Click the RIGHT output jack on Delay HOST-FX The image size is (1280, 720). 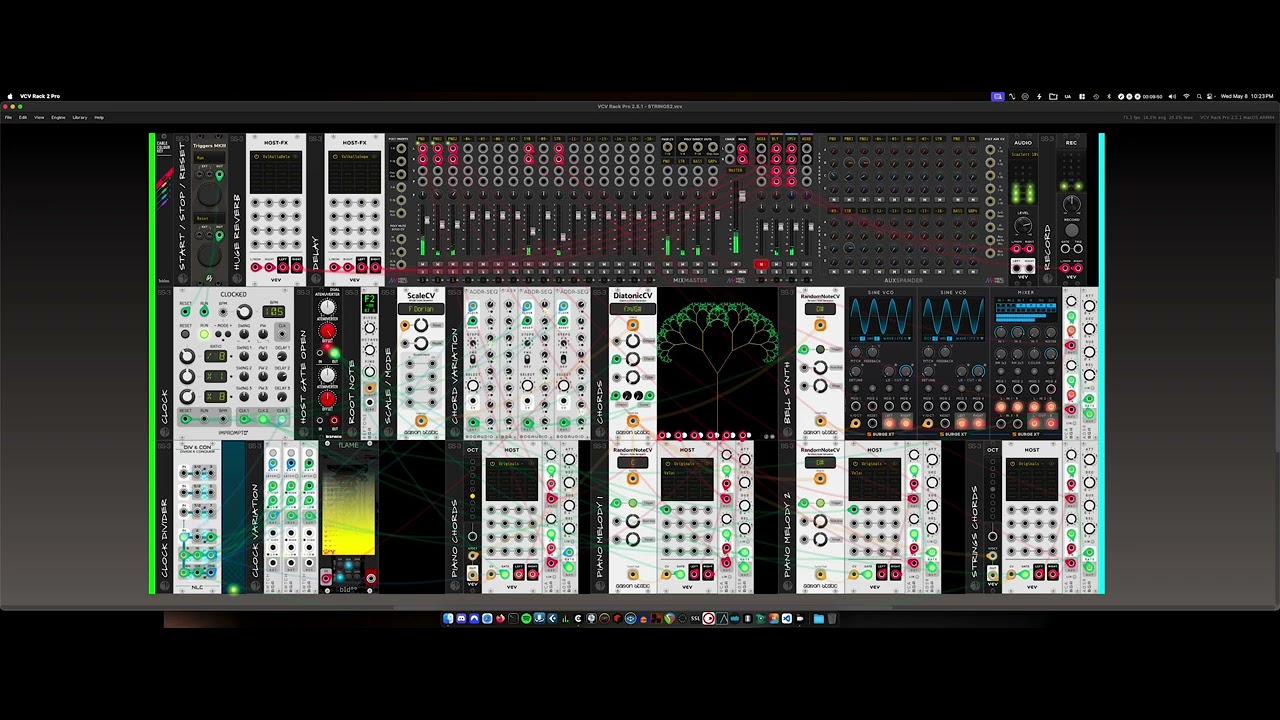coord(375,267)
